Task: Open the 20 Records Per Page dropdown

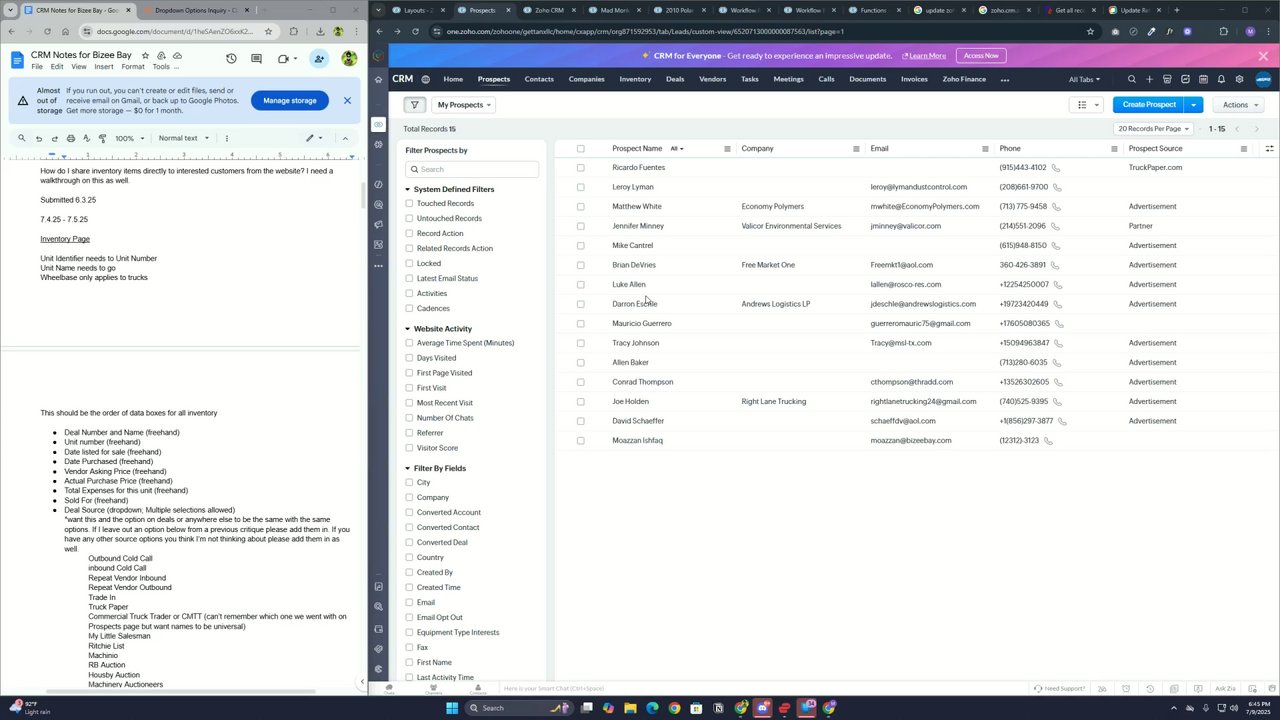Action: click(x=1154, y=129)
